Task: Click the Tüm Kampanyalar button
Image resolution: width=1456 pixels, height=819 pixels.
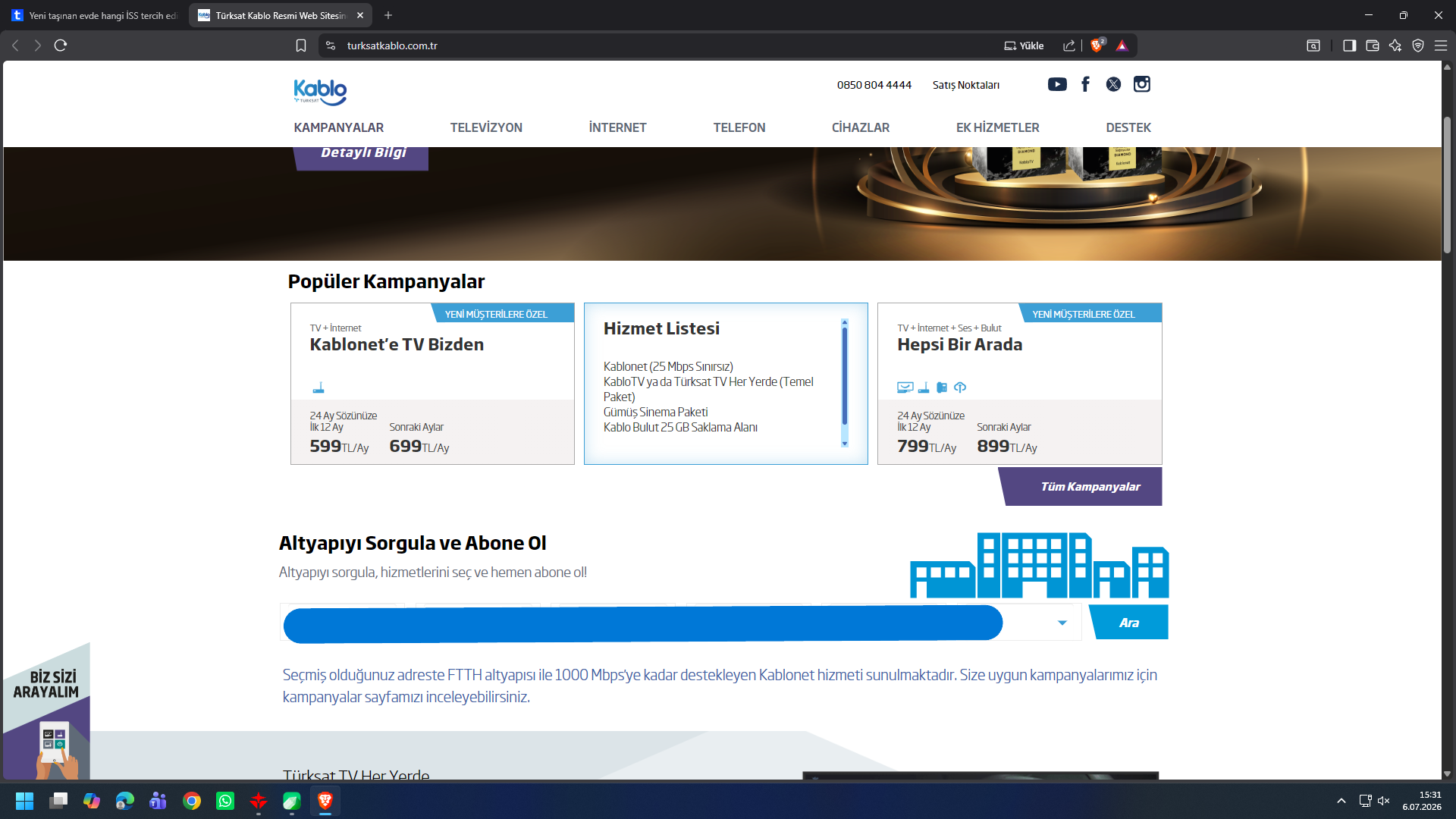Action: point(1081,487)
